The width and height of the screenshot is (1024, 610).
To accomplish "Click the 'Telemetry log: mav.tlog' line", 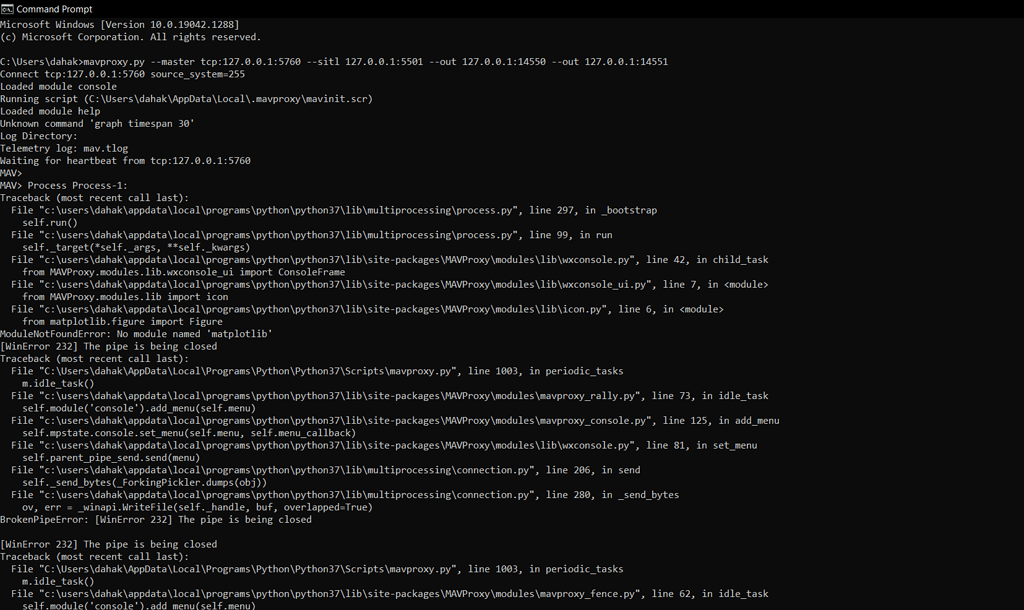I will [x=64, y=149].
